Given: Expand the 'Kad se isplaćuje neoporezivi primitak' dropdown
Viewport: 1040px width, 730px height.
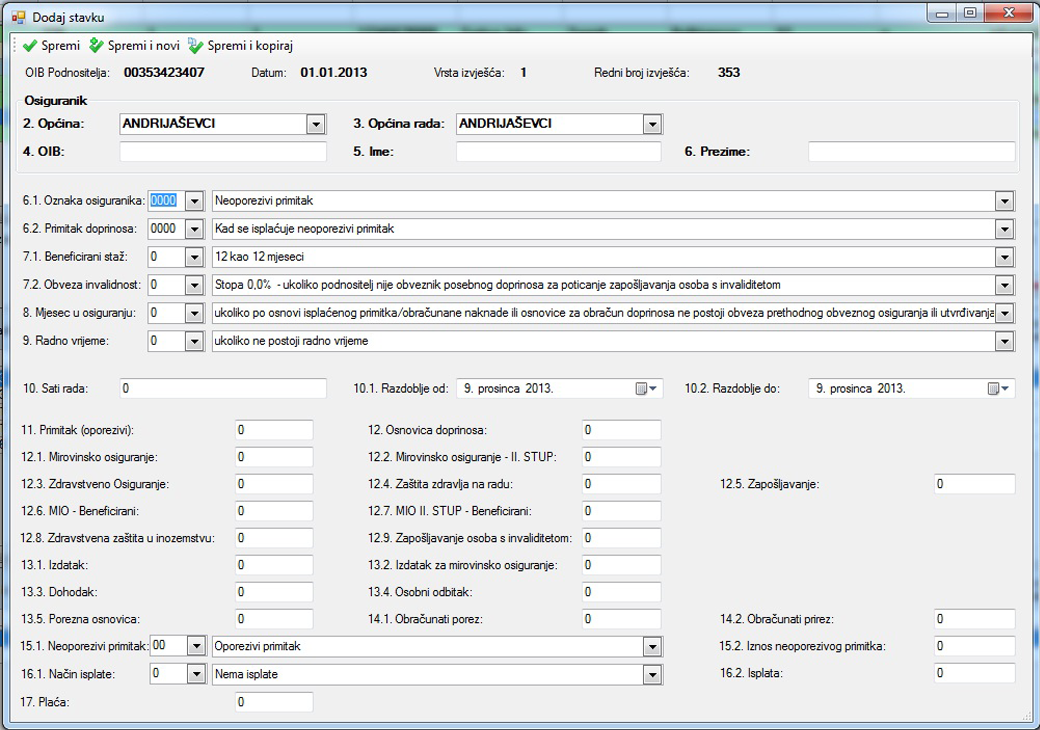Looking at the screenshot, I should point(1004,229).
